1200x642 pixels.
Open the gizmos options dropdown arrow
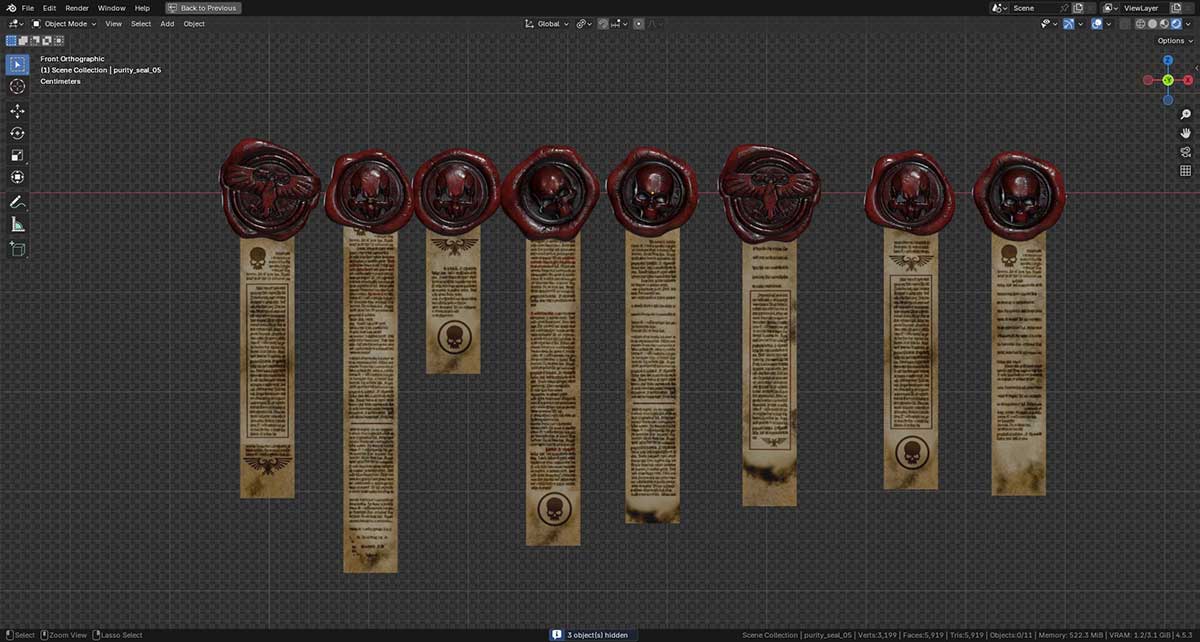click(1081, 24)
